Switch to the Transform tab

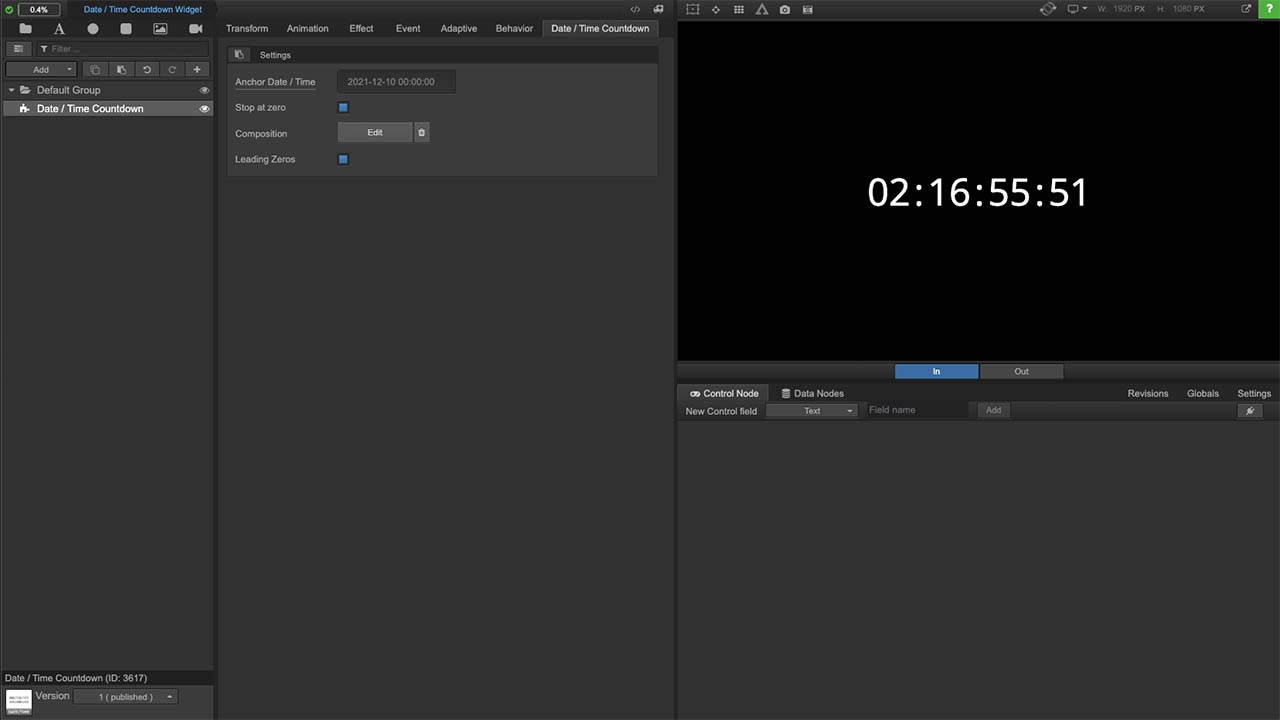click(247, 28)
